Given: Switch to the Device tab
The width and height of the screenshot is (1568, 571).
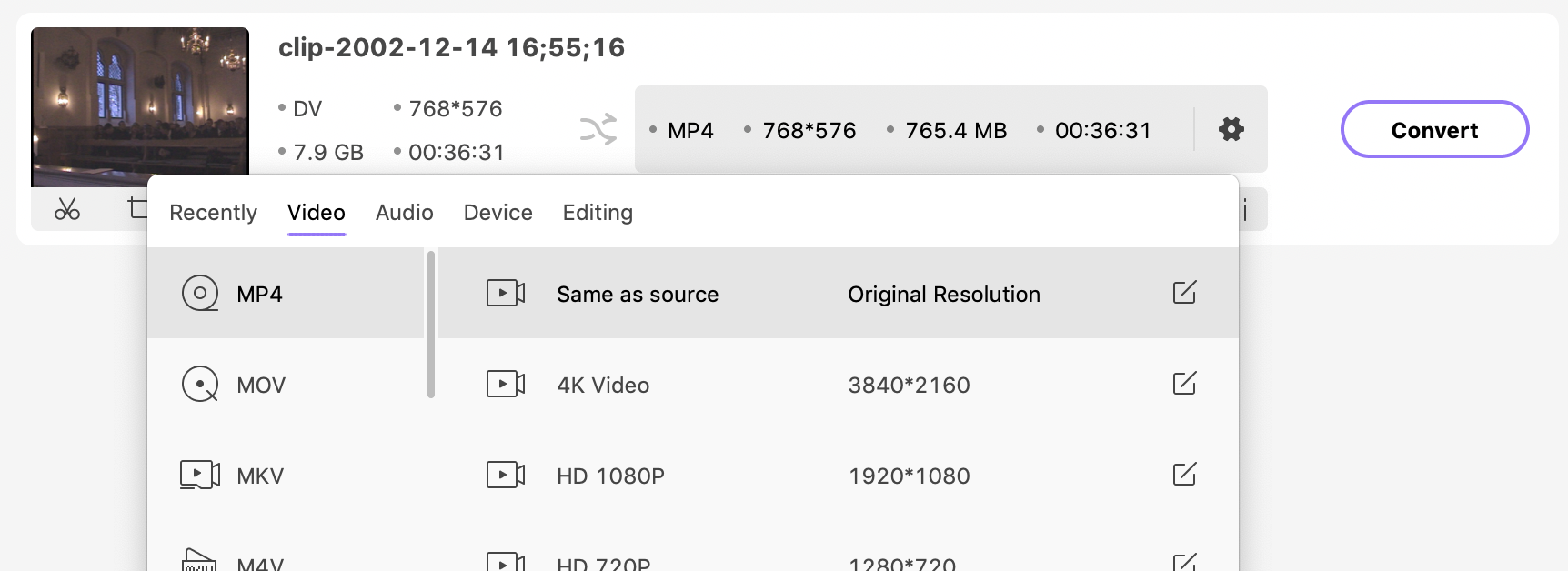Looking at the screenshot, I should pyautogui.click(x=498, y=213).
